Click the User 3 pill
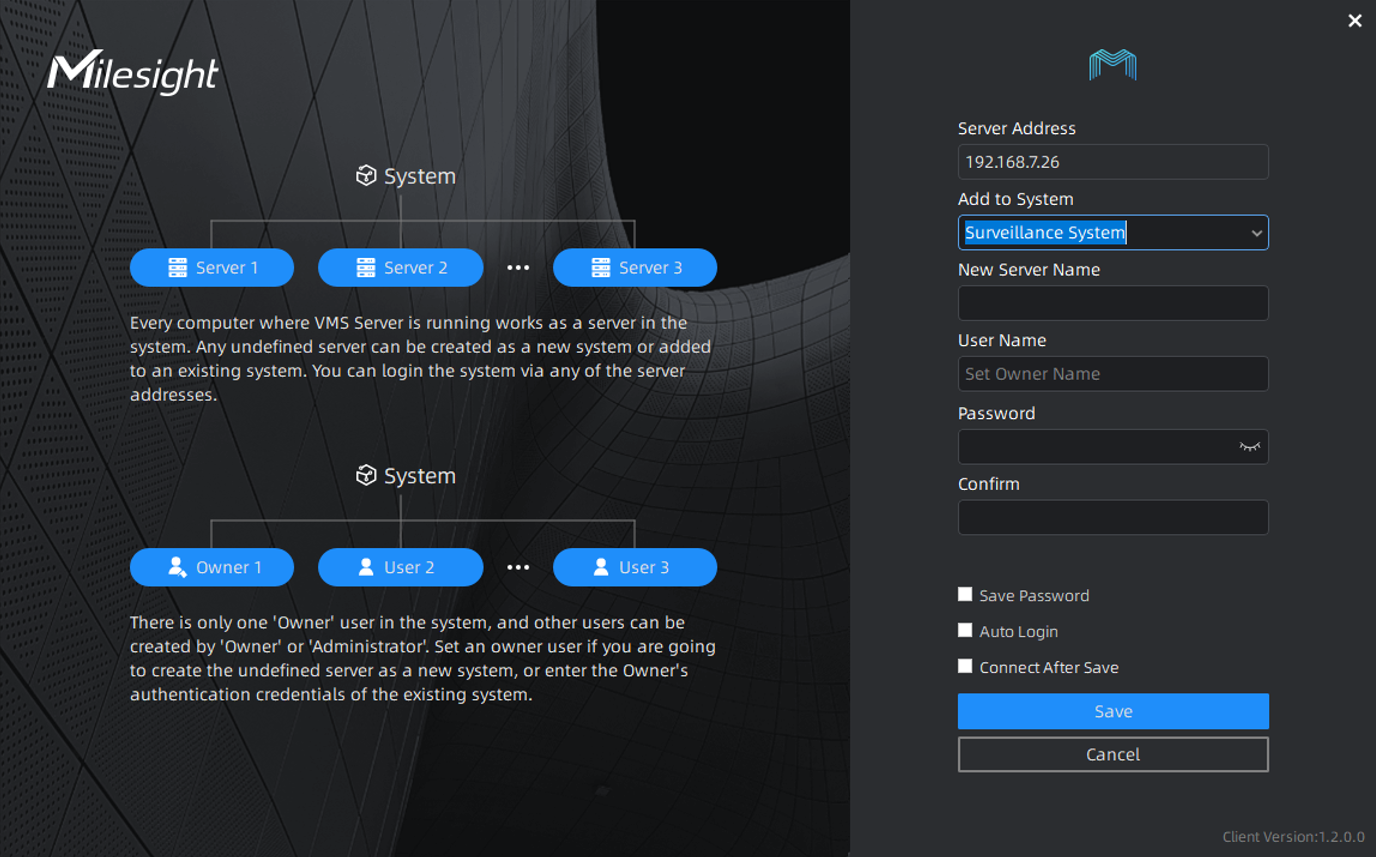1376x857 pixels. (x=635, y=567)
